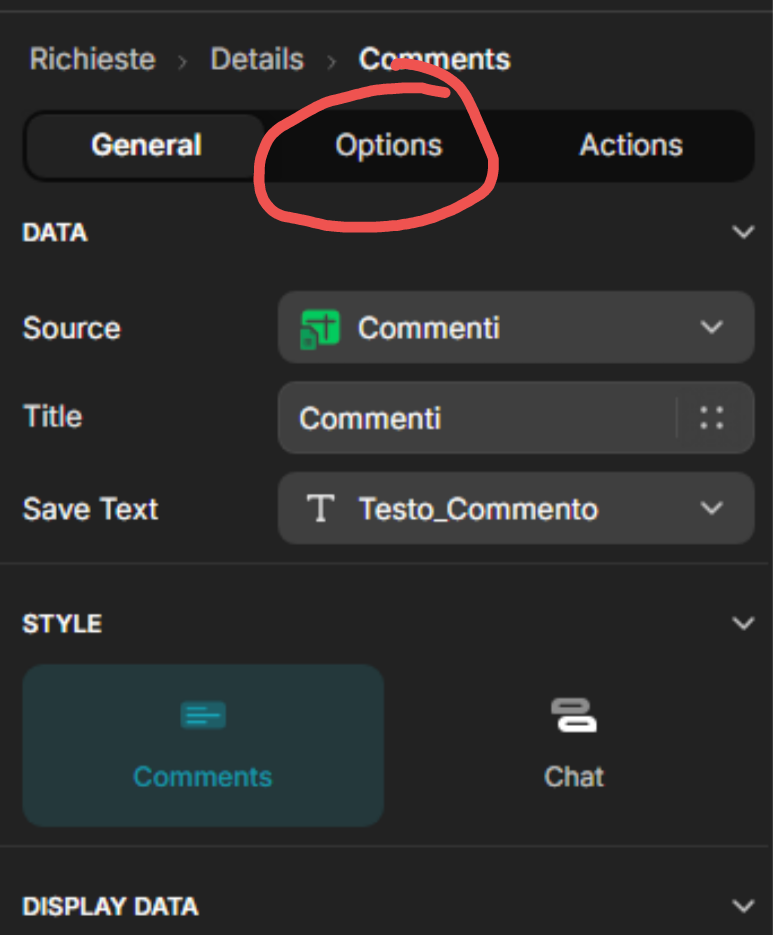Click the Comments style icon
This screenshot has height=935, width=773.
click(x=203, y=715)
